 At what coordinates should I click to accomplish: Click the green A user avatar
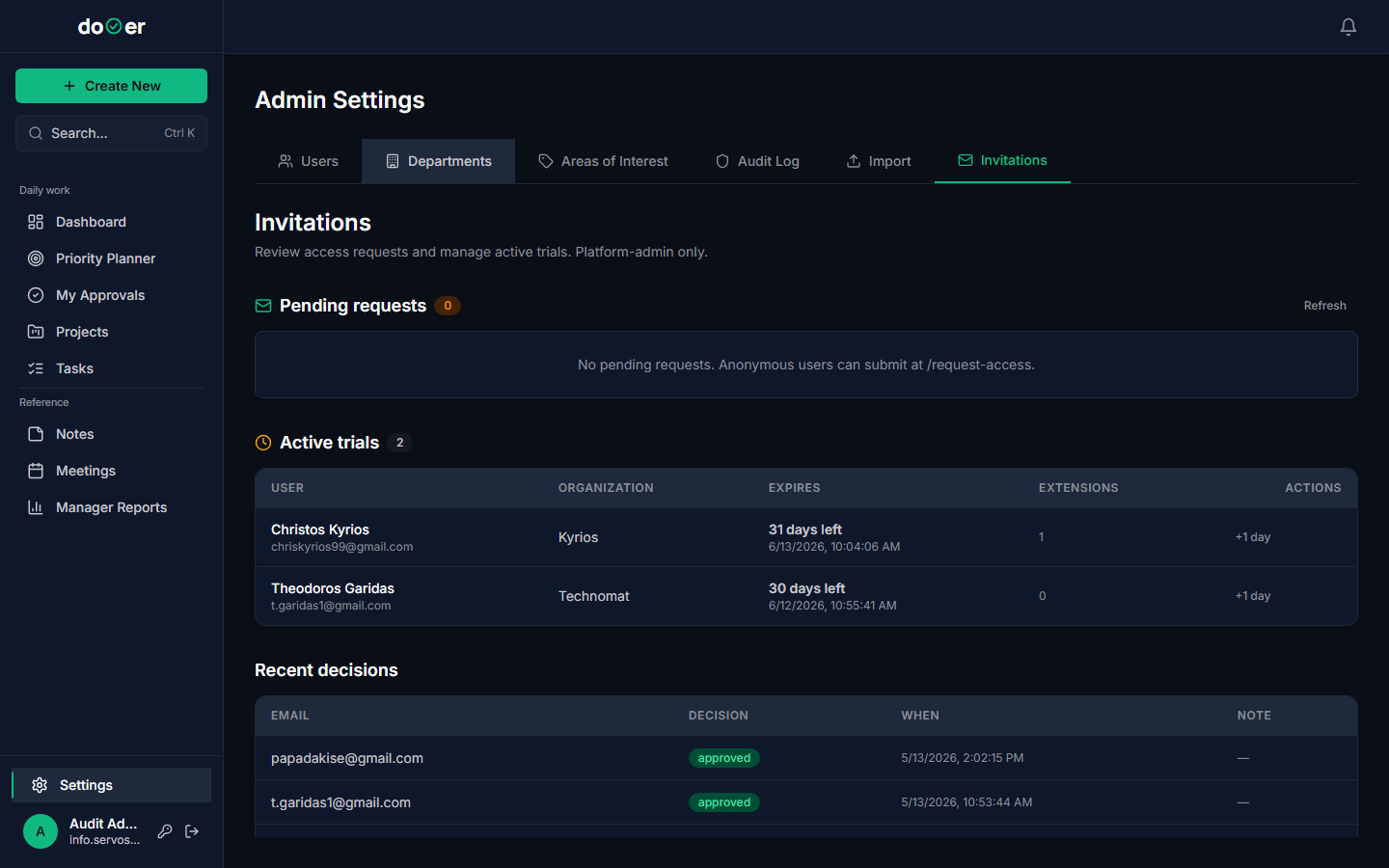coord(41,831)
